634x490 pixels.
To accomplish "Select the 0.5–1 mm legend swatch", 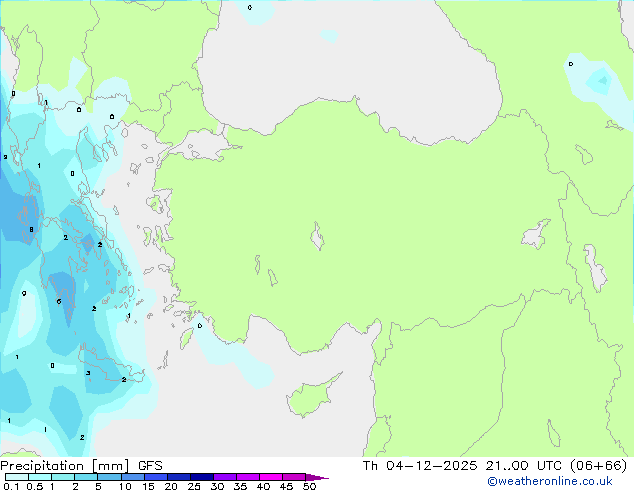I will pyautogui.click(x=40, y=477).
